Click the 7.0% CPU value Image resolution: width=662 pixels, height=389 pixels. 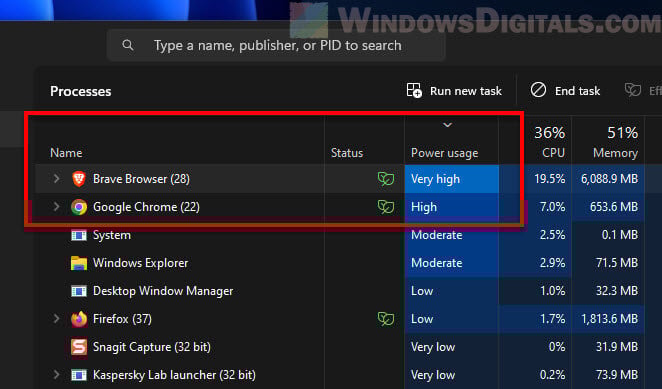pyautogui.click(x=552, y=207)
